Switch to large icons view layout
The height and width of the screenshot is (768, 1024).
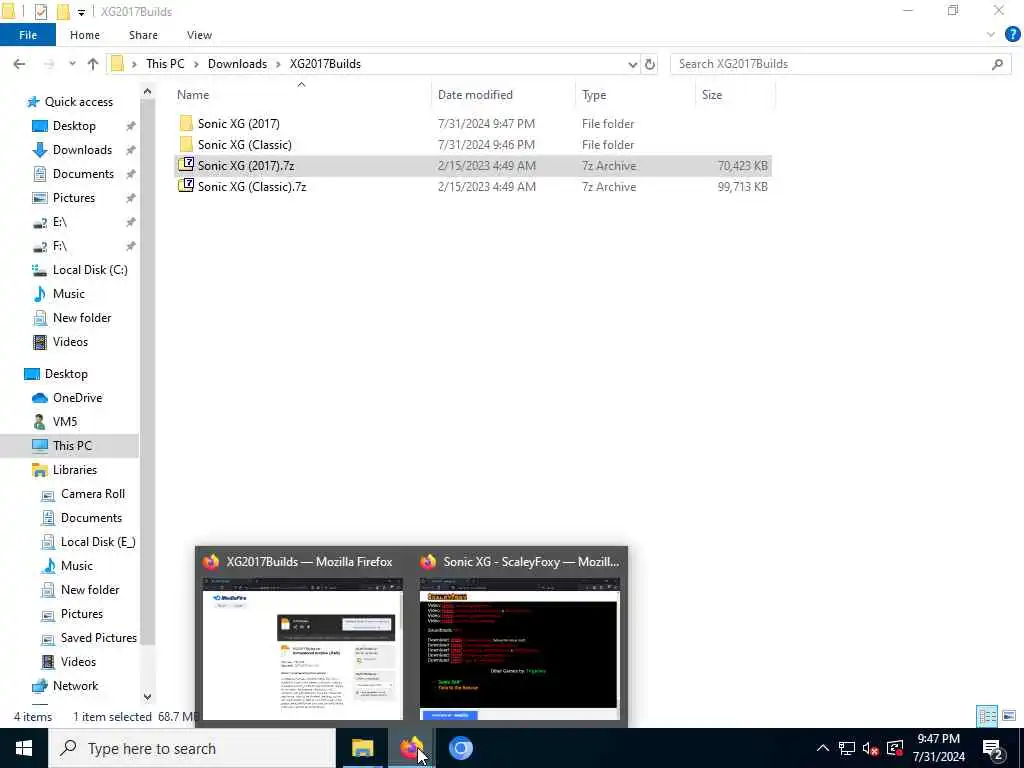coord(1009,716)
